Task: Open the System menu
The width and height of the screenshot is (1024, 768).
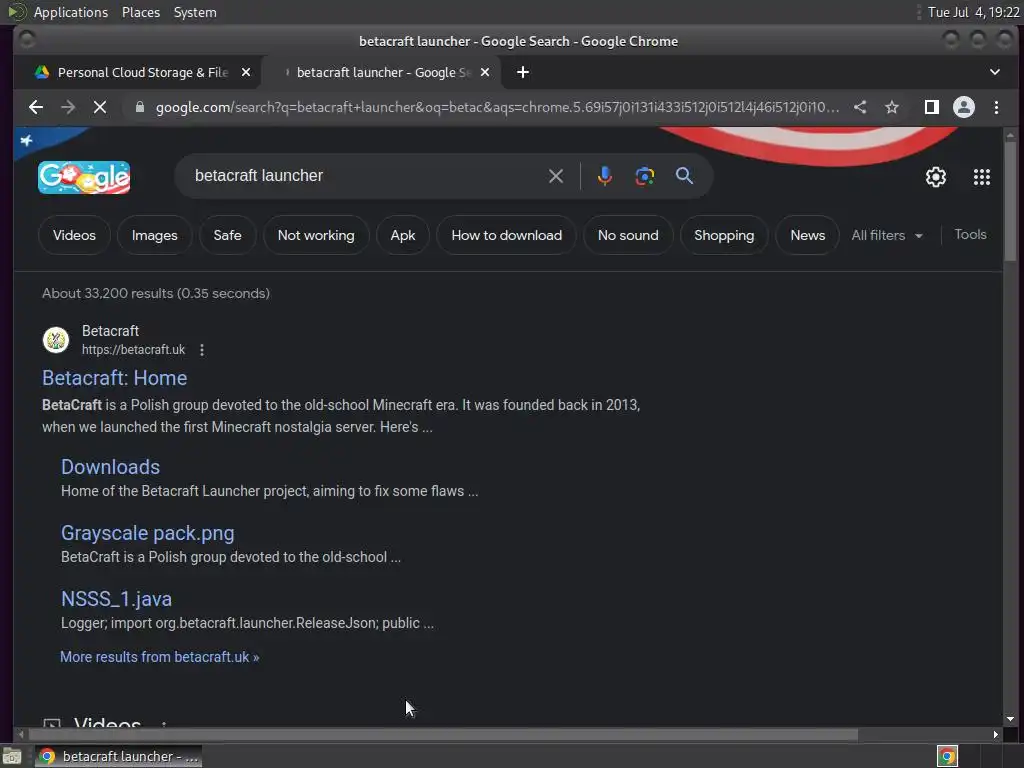Action: coord(195,12)
